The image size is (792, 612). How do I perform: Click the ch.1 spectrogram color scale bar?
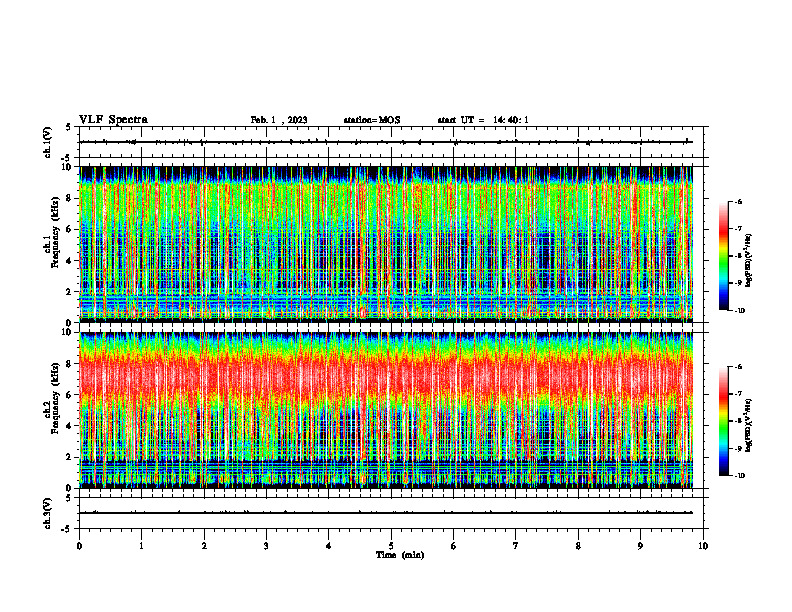coord(724,256)
